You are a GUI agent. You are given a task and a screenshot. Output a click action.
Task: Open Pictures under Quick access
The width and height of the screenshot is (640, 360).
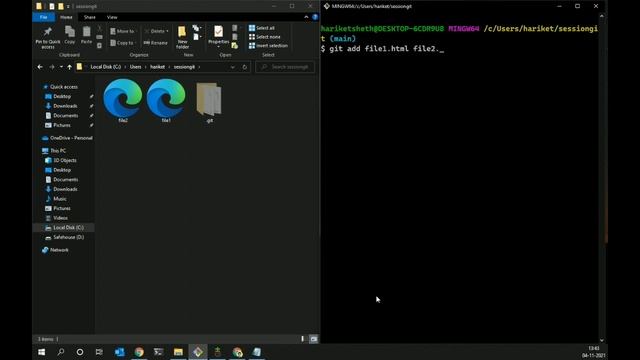pos(58,125)
